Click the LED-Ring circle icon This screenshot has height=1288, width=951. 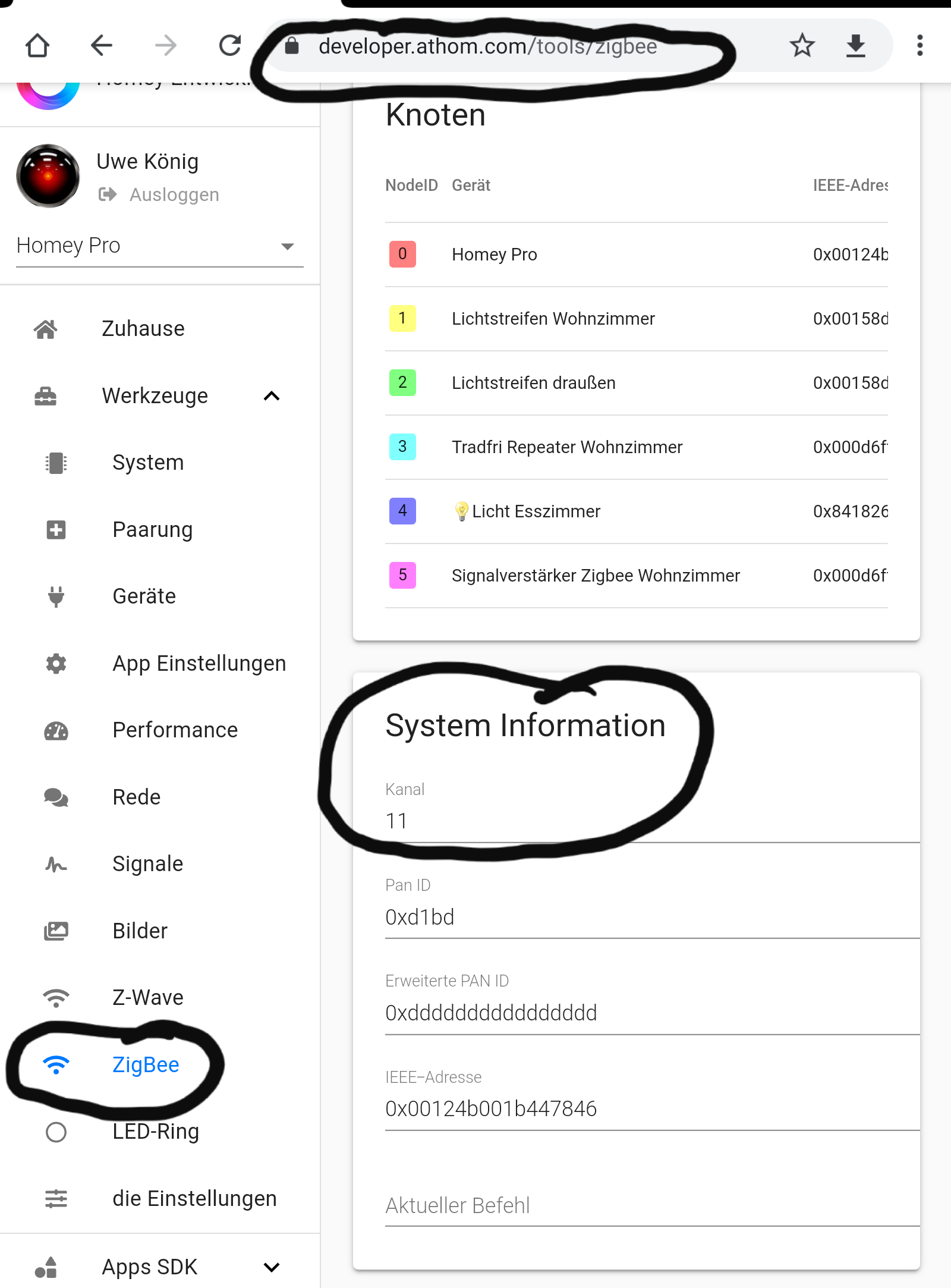point(56,1132)
